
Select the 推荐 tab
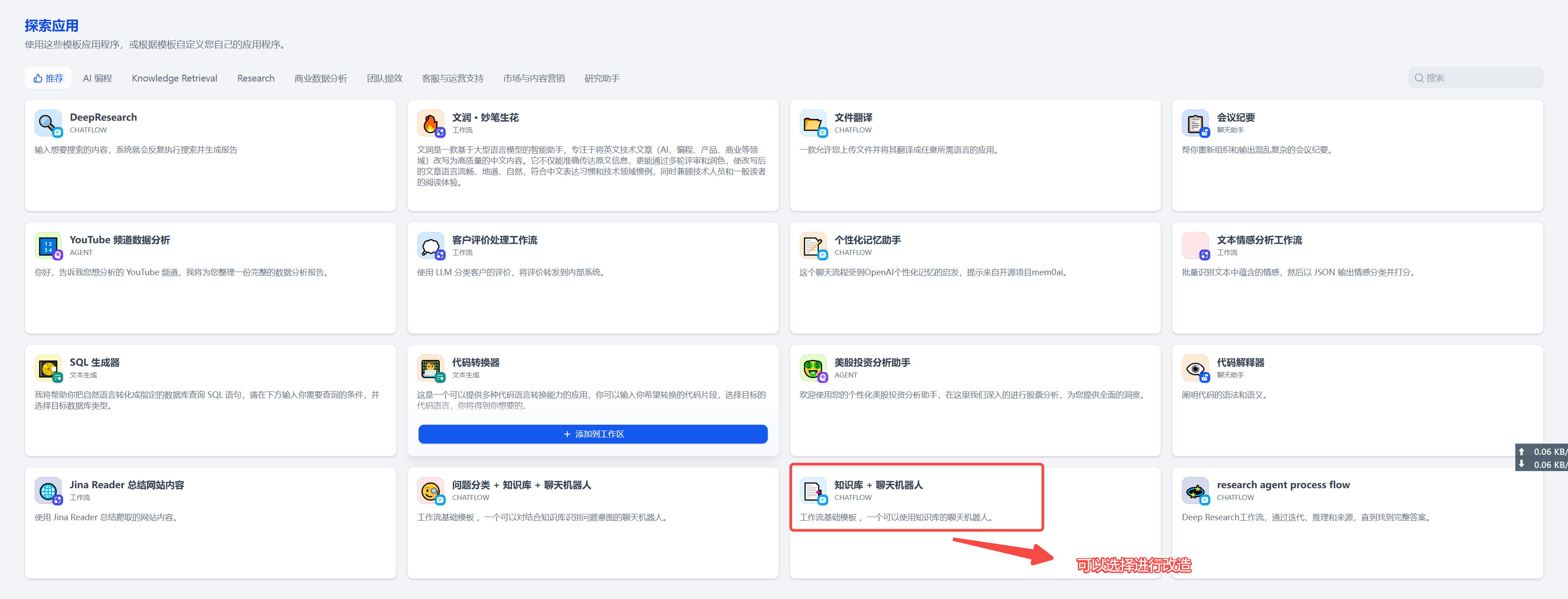(x=48, y=78)
